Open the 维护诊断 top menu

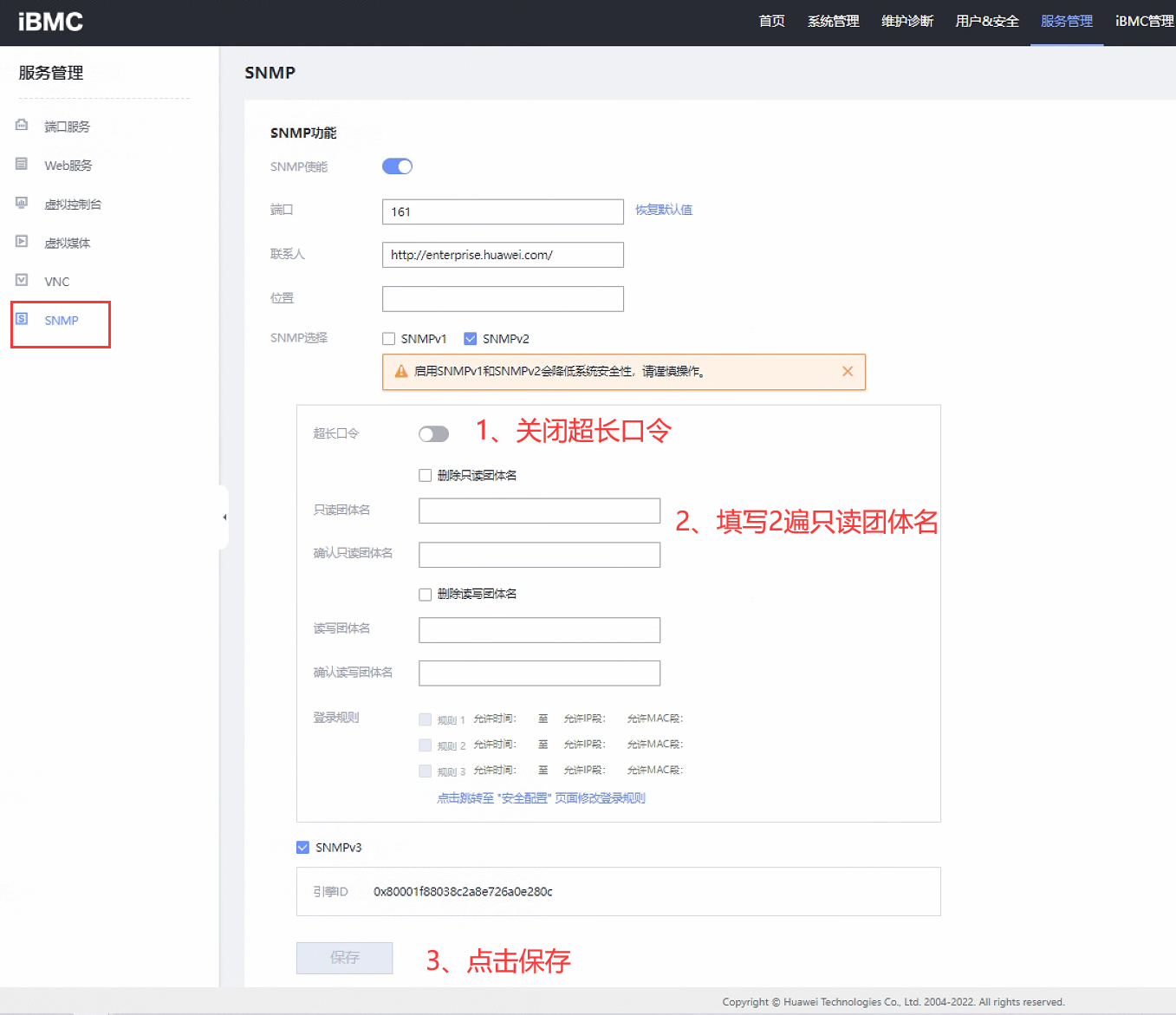[907, 22]
